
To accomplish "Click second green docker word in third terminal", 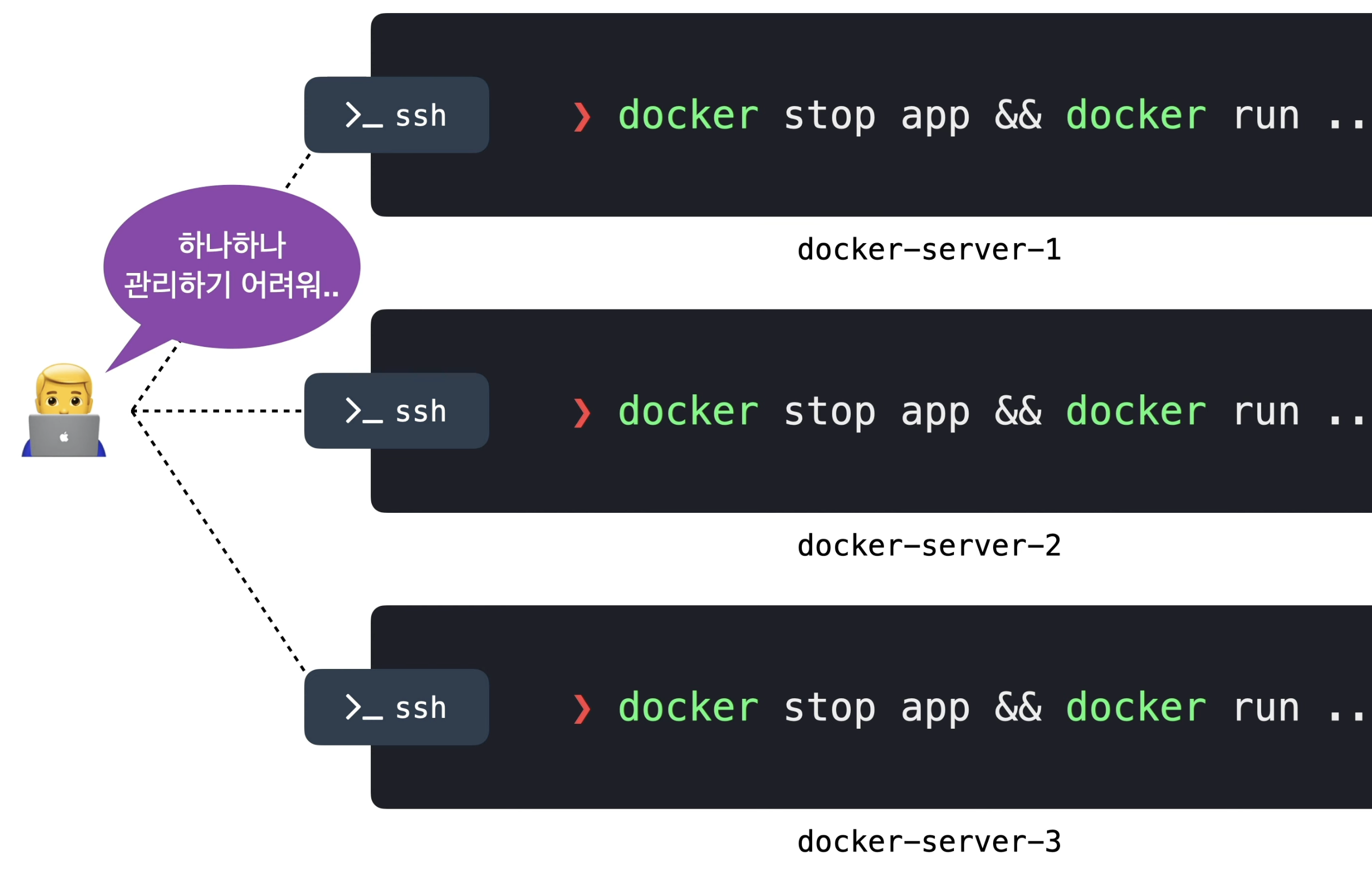I will [x=1136, y=708].
